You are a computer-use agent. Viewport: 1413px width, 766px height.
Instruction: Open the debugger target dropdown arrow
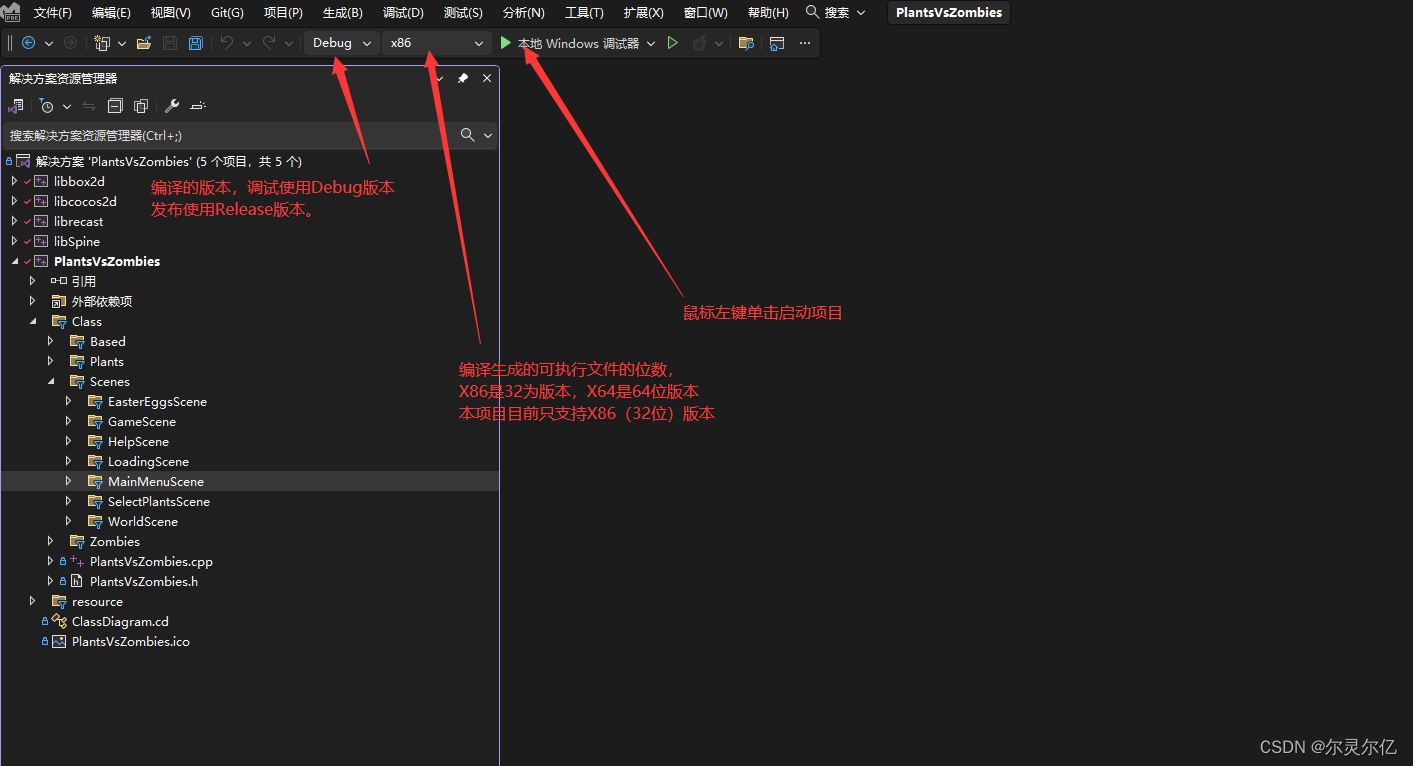tap(651, 43)
